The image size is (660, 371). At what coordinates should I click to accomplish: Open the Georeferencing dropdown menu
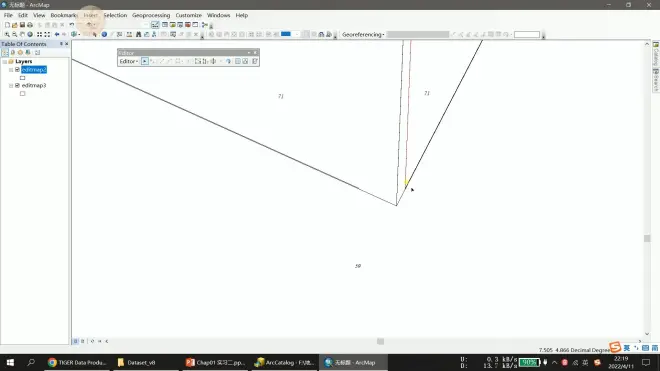coord(363,35)
